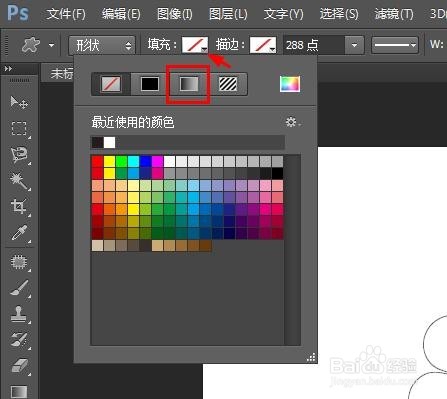Open the 编辑(E) menu
The height and width of the screenshot is (399, 447).
[x=121, y=14]
